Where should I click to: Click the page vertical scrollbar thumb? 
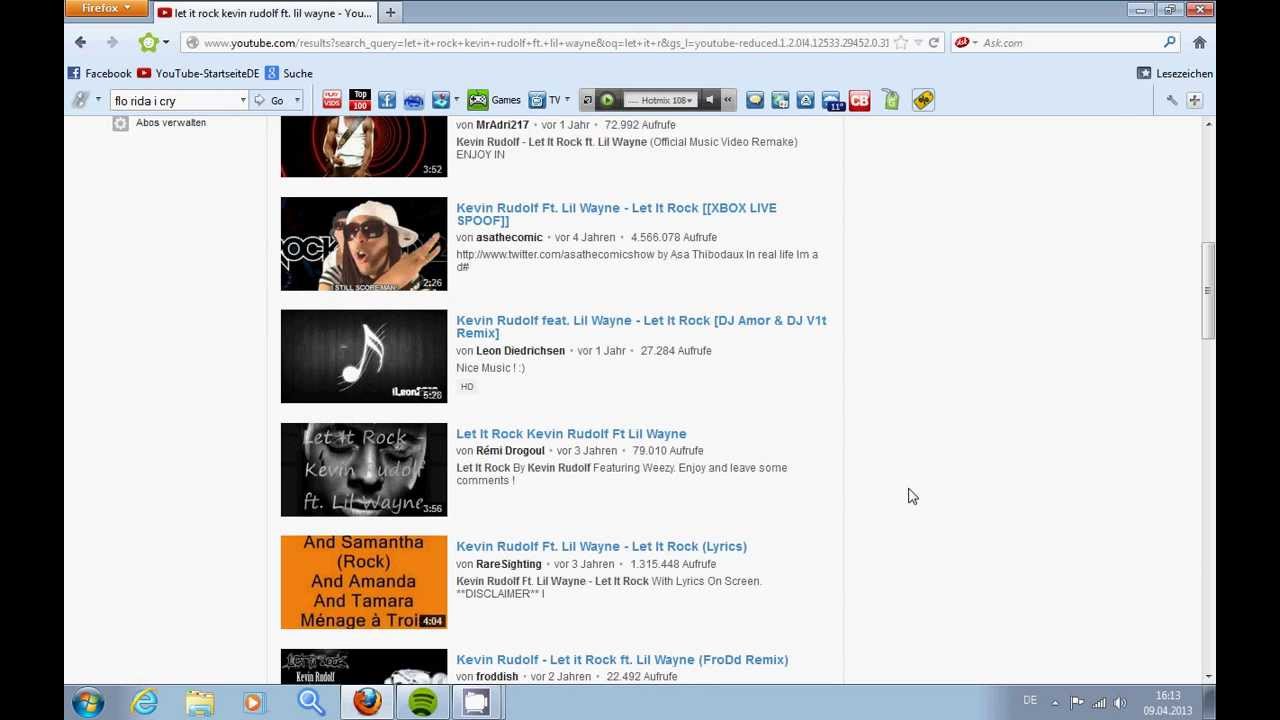coord(1208,291)
